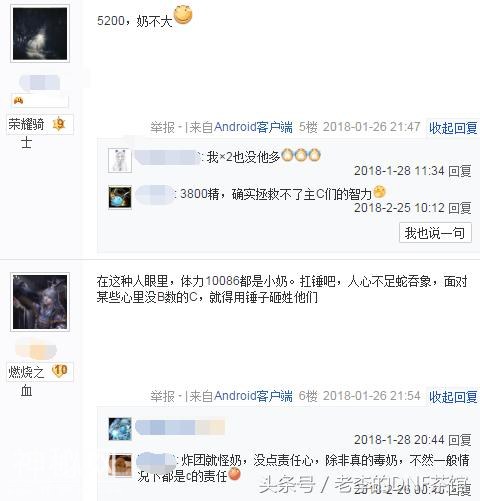The height and width of the screenshot is (501, 480).
Task: Click the level 10 heart badge icon
Action: tap(60, 371)
